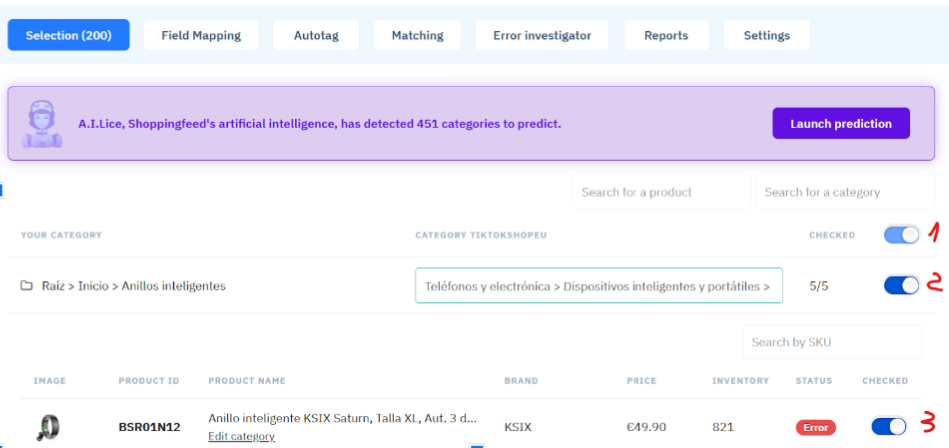Toggle the master Checked switch in header row
This screenshot has width=949, height=448.
[901, 235]
